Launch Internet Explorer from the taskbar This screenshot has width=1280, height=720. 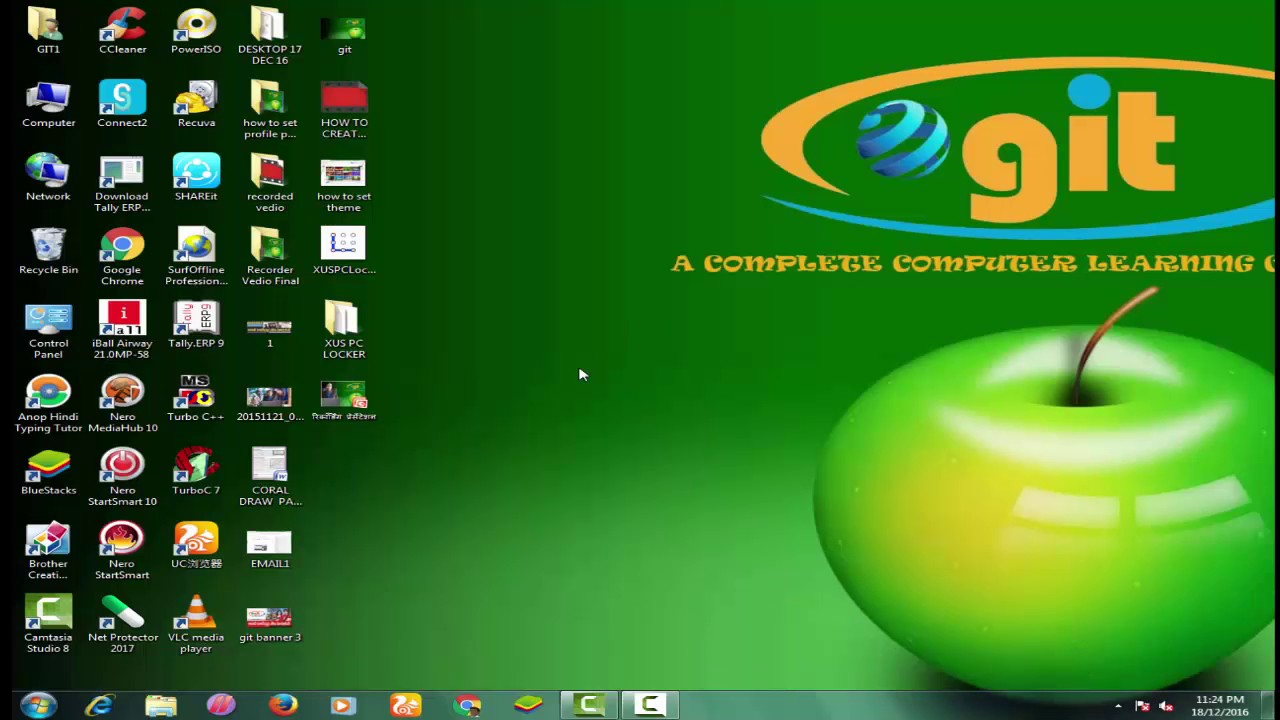[99, 705]
